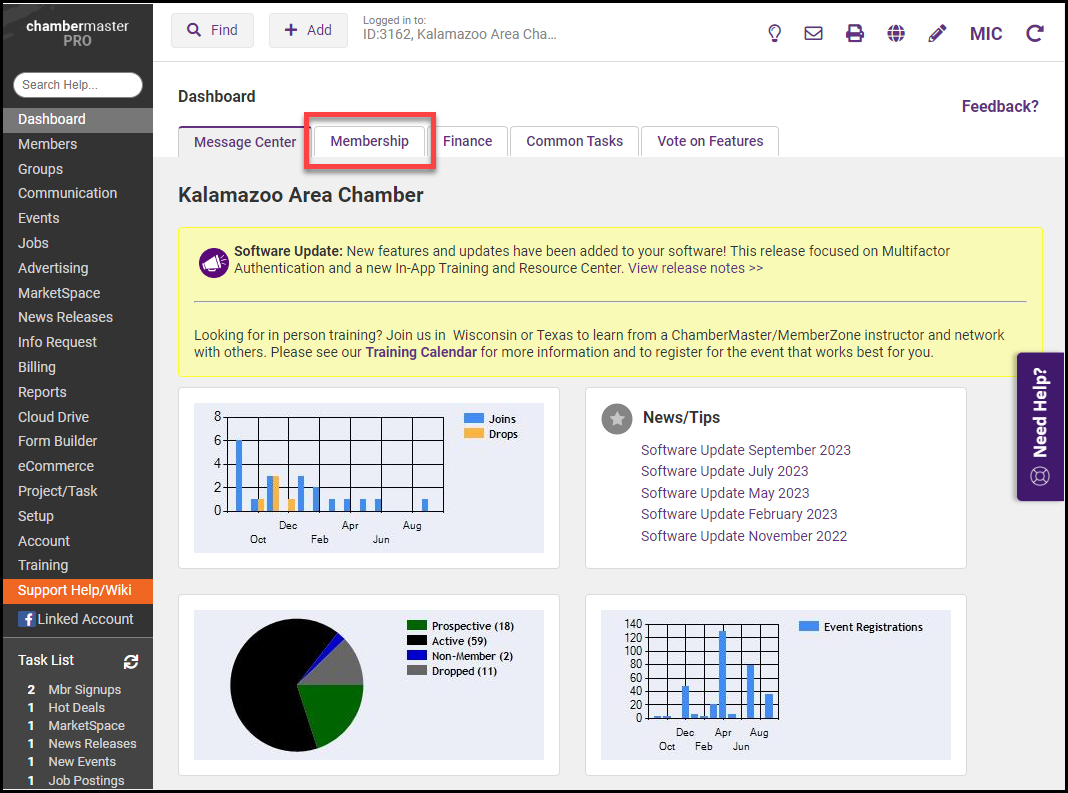Select the Vote on Features tab
Screen dimensions: 1068x793
tap(710, 141)
